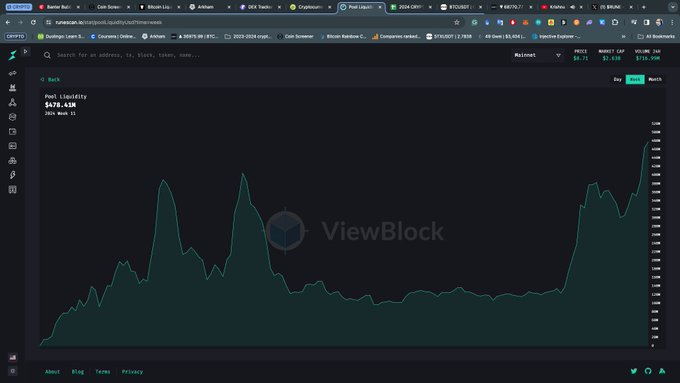
Task: Open the CRYPTO bookmark folder
Action: coord(16,36)
